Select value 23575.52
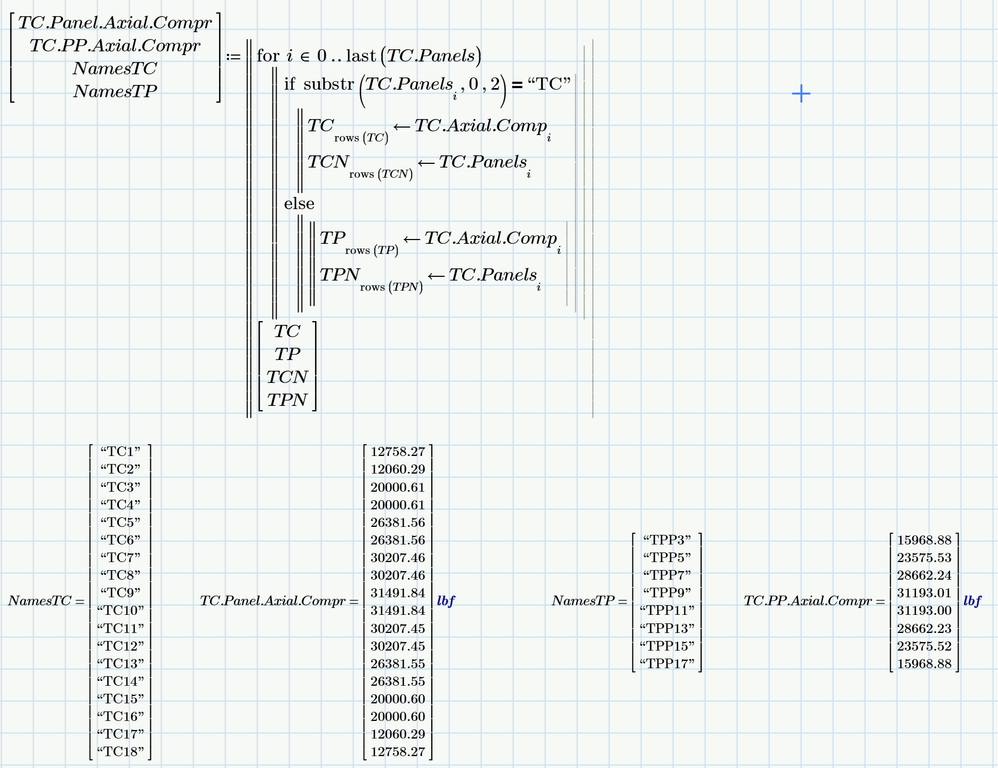998x768 pixels. pos(924,646)
